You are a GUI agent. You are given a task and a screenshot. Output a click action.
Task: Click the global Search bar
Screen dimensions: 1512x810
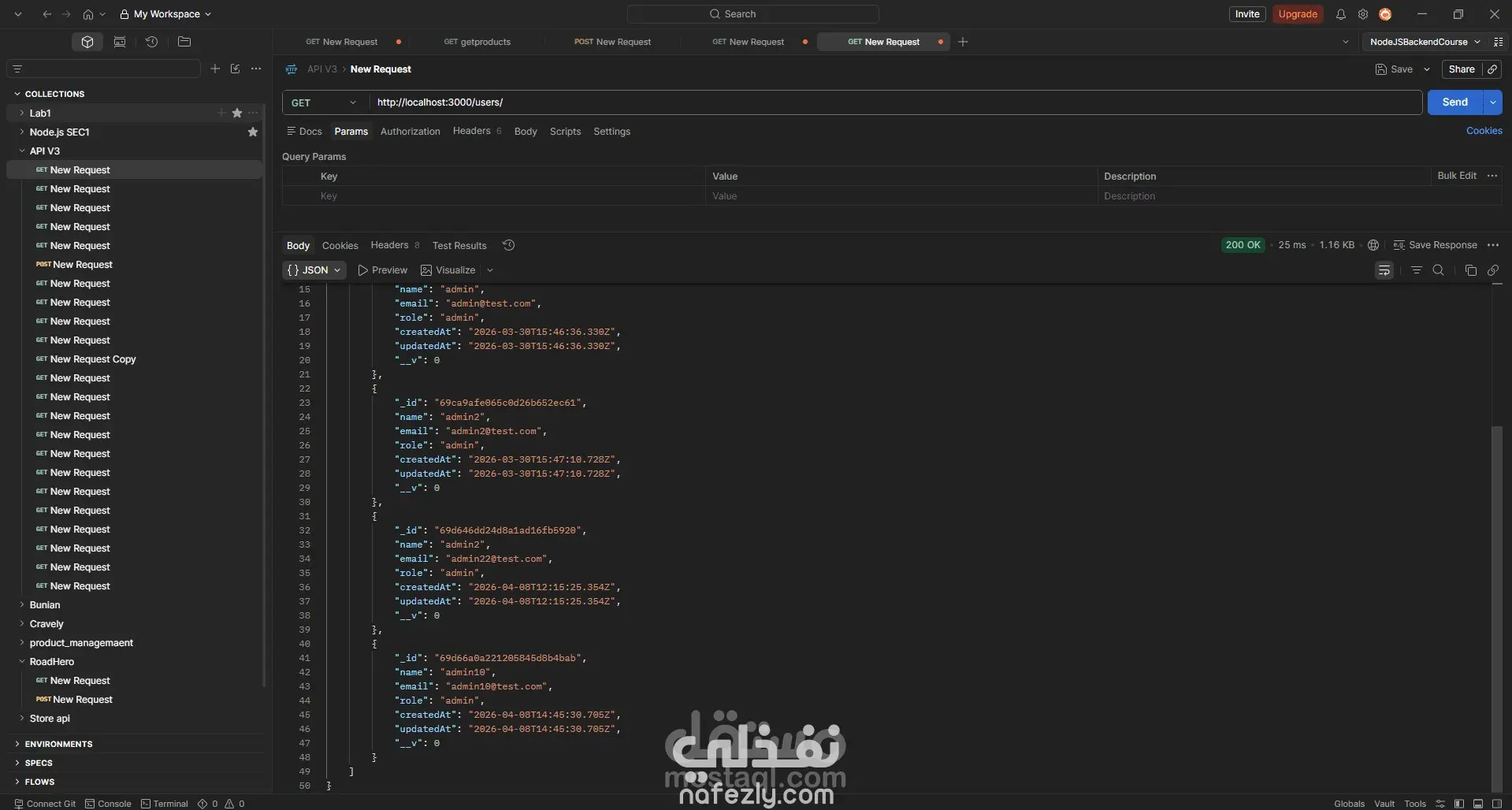(x=753, y=14)
